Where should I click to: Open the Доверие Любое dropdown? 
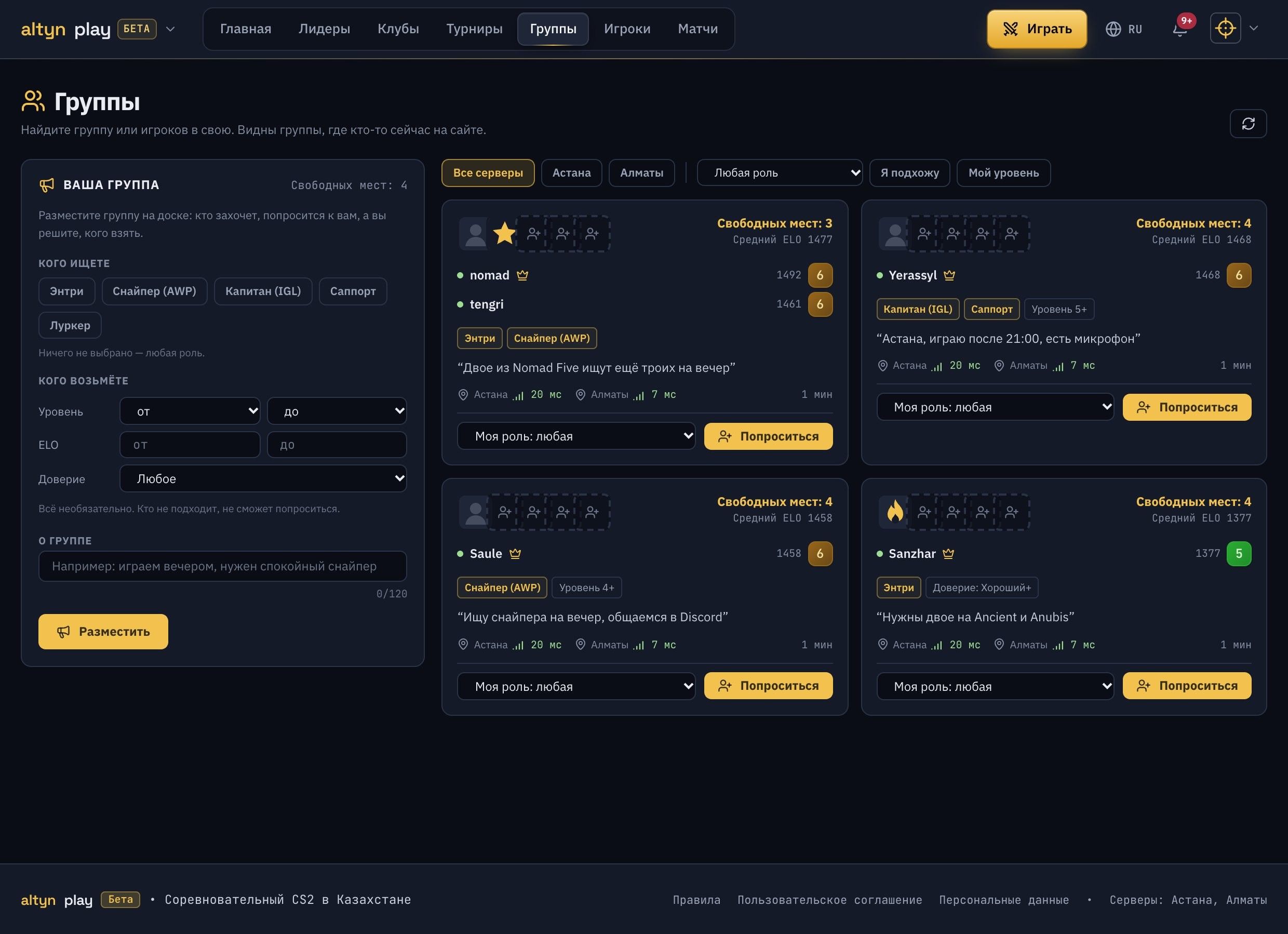coord(263,479)
